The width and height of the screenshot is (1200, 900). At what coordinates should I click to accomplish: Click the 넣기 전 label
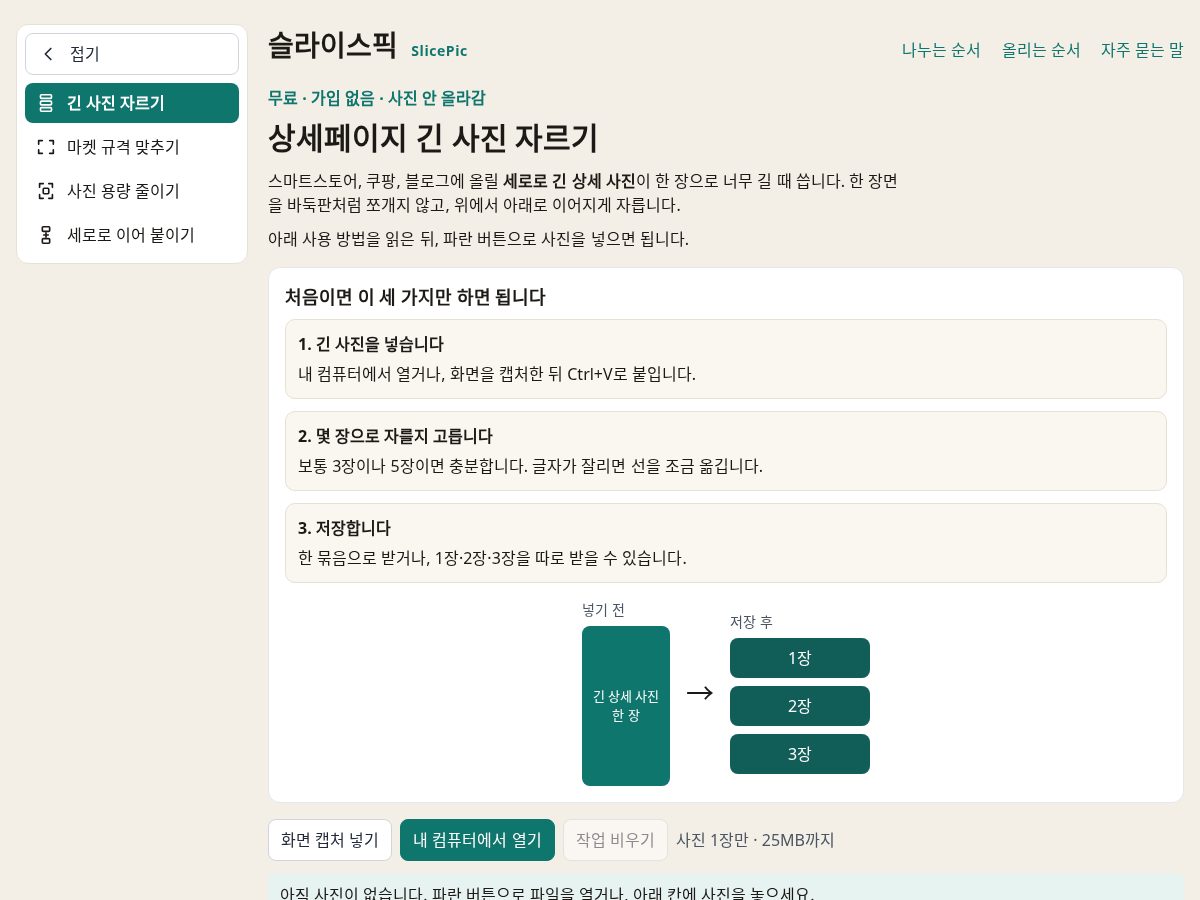(x=604, y=610)
